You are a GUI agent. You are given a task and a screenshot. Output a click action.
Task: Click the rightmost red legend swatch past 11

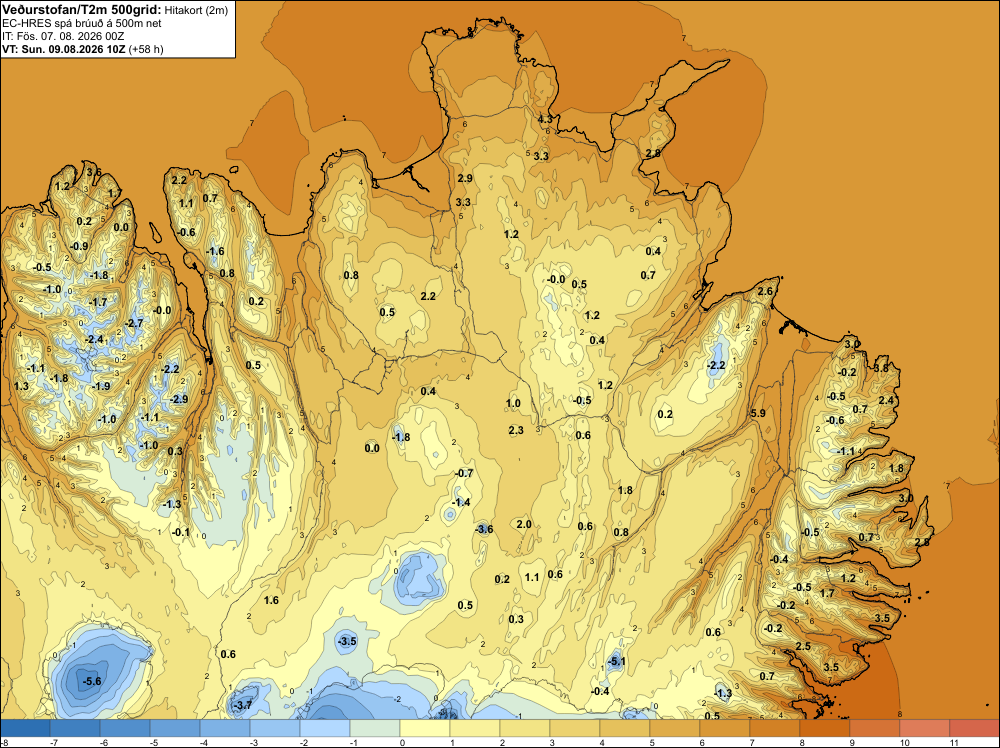pyautogui.click(x=974, y=728)
